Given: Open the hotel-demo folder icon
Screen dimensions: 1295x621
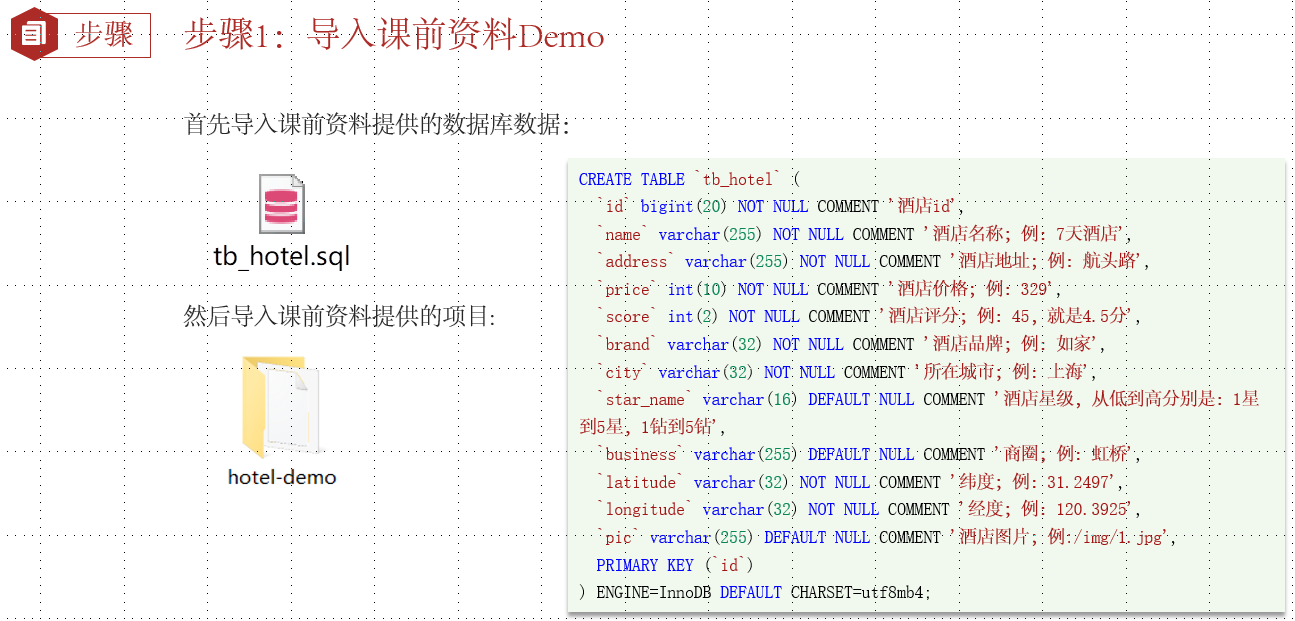Looking at the screenshot, I should click(x=281, y=405).
